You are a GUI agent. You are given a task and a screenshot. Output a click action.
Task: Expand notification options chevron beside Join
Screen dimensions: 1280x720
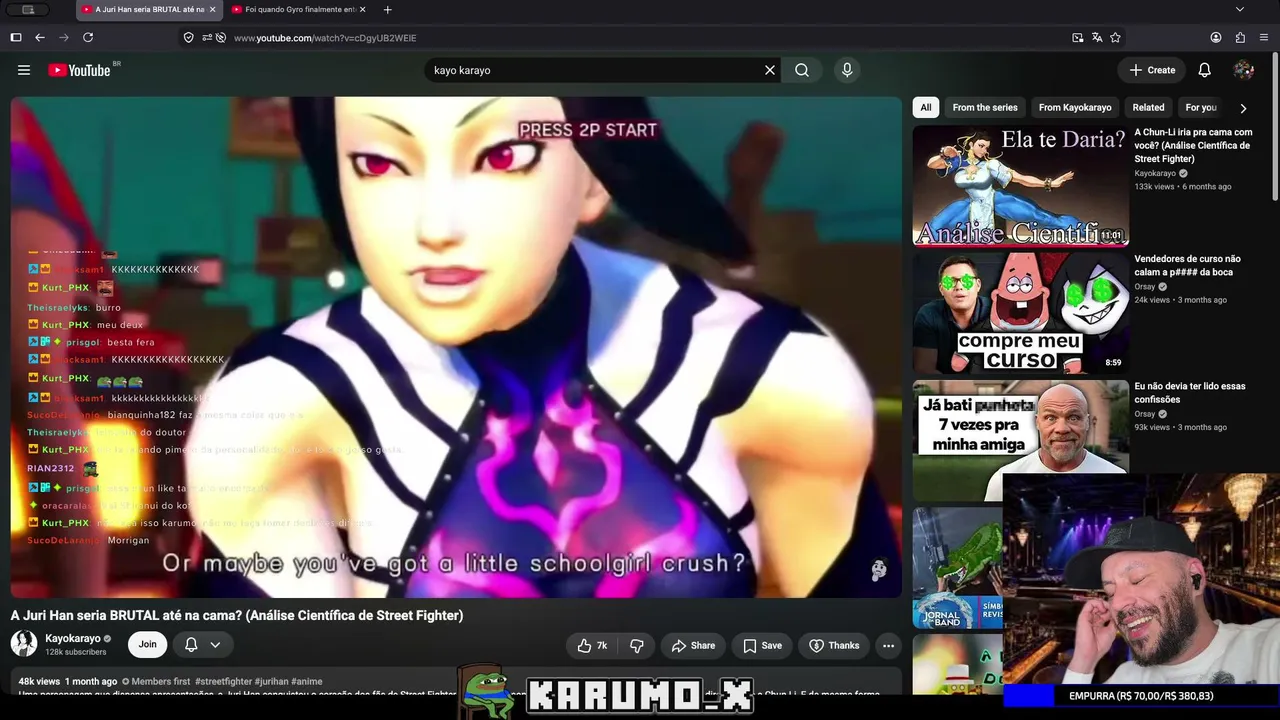click(x=215, y=645)
